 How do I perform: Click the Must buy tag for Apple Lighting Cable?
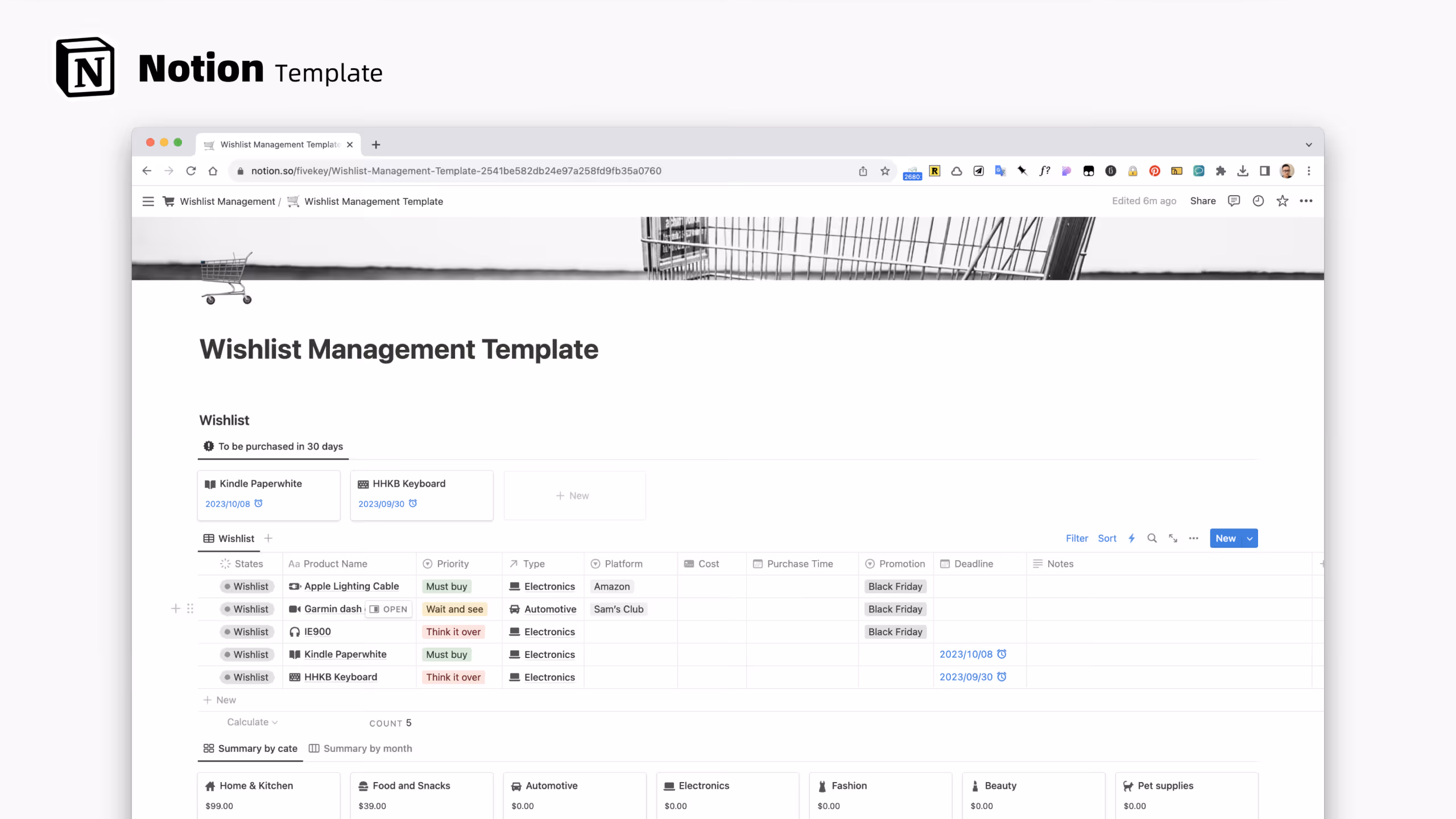[x=446, y=586]
